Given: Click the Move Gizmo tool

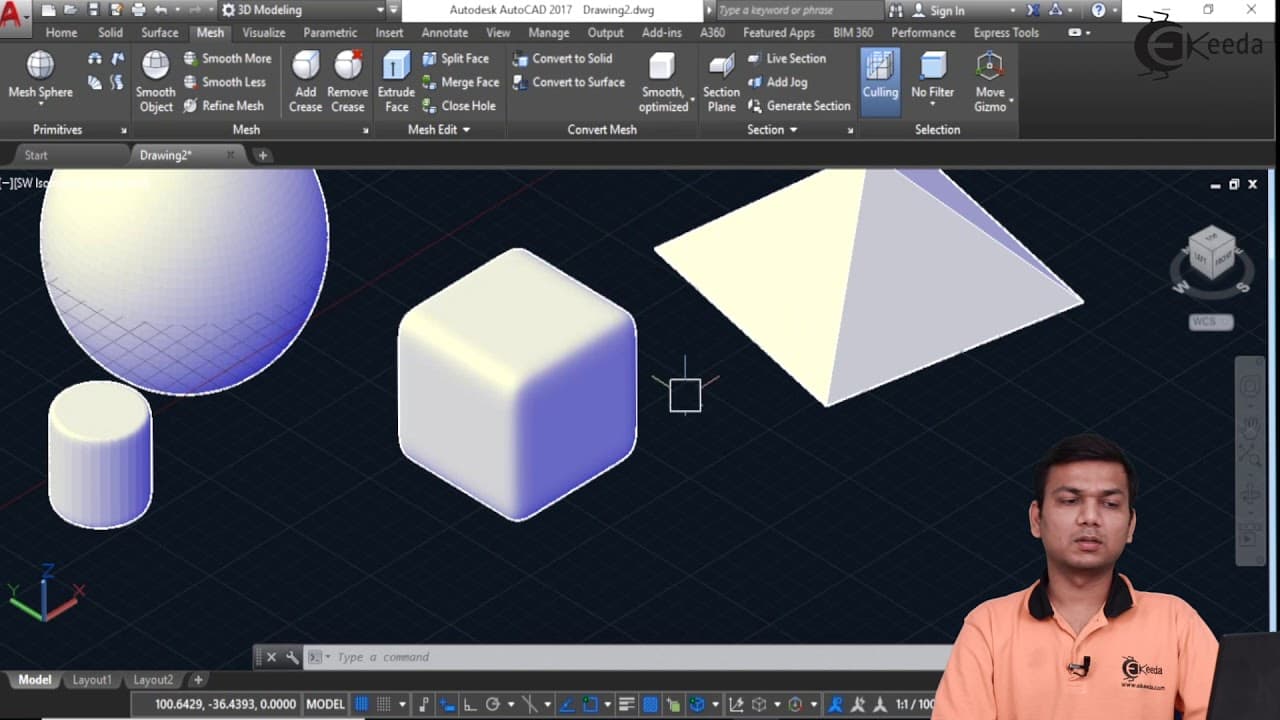Looking at the screenshot, I should click(x=990, y=81).
